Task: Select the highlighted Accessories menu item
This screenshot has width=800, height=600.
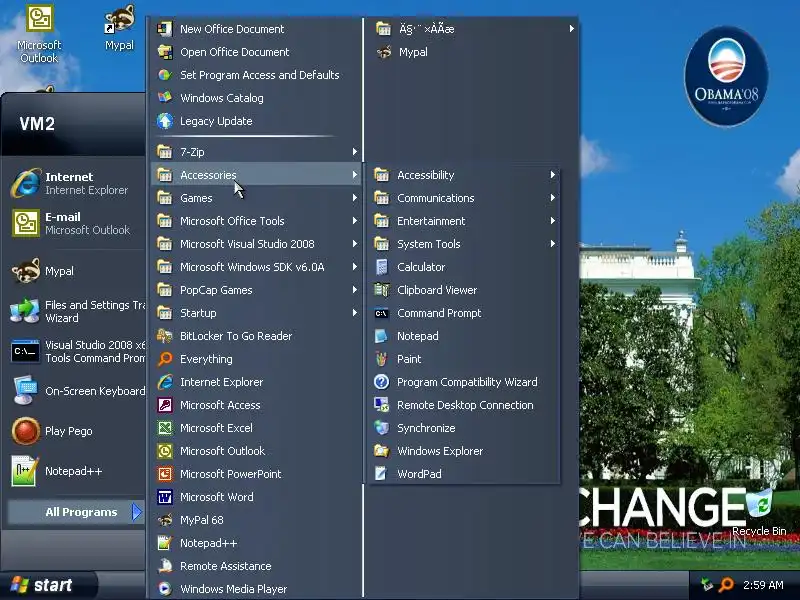Action: pos(256,174)
